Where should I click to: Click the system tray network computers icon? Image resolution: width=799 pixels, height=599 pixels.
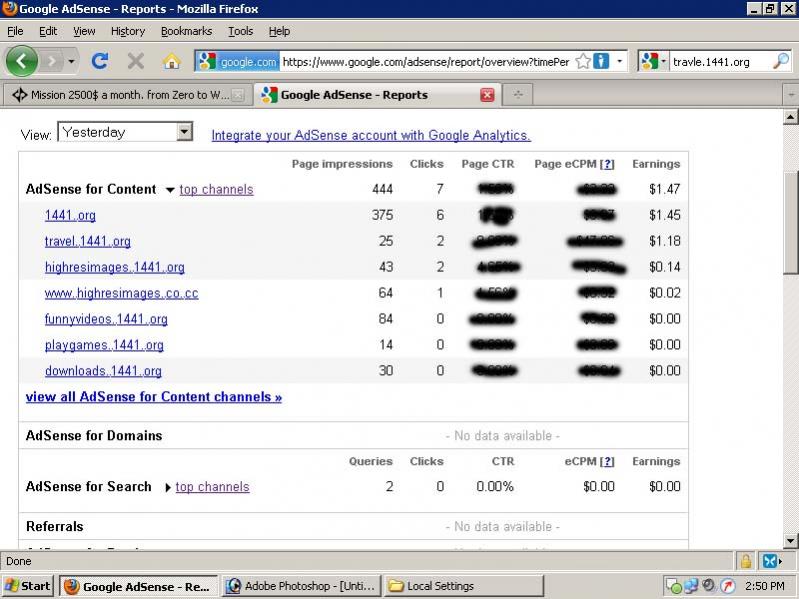coord(691,586)
